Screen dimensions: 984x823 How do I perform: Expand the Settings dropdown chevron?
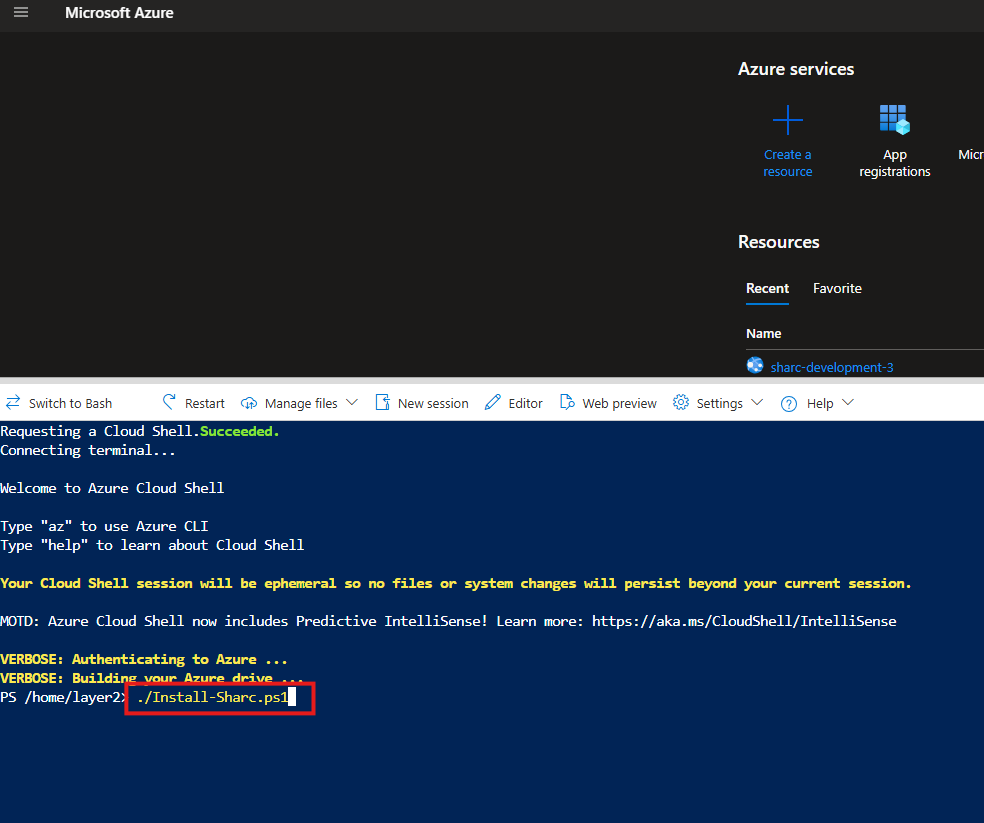pyautogui.click(x=758, y=402)
